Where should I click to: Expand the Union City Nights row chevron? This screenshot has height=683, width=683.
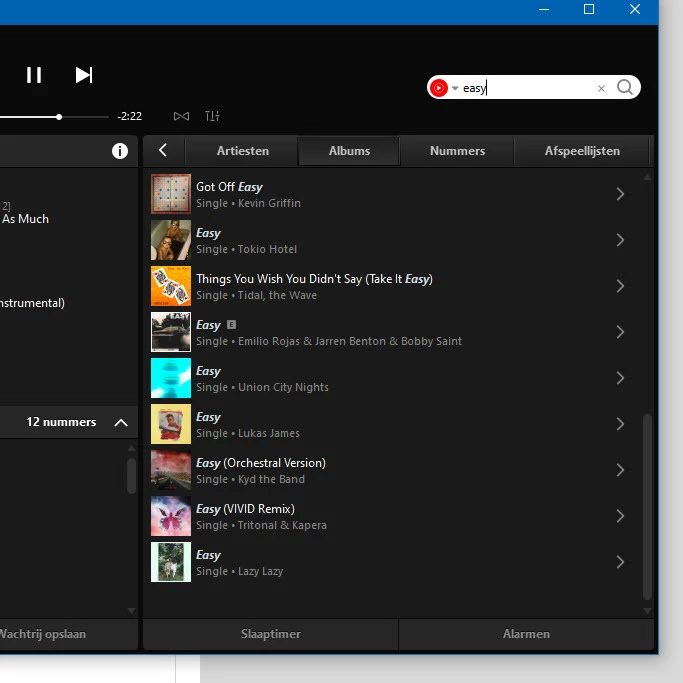(x=620, y=378)
